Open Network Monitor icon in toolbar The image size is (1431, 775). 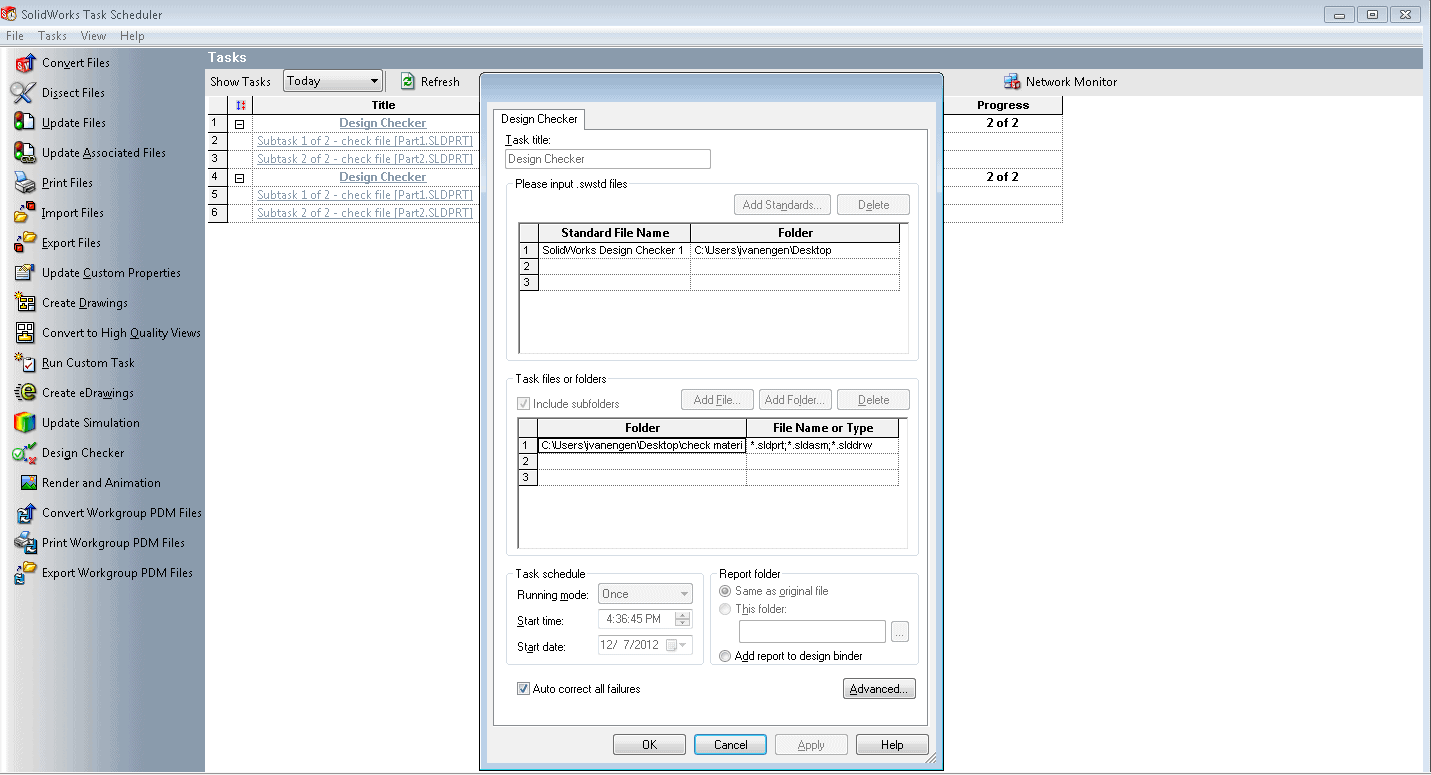coord(1011,82)
